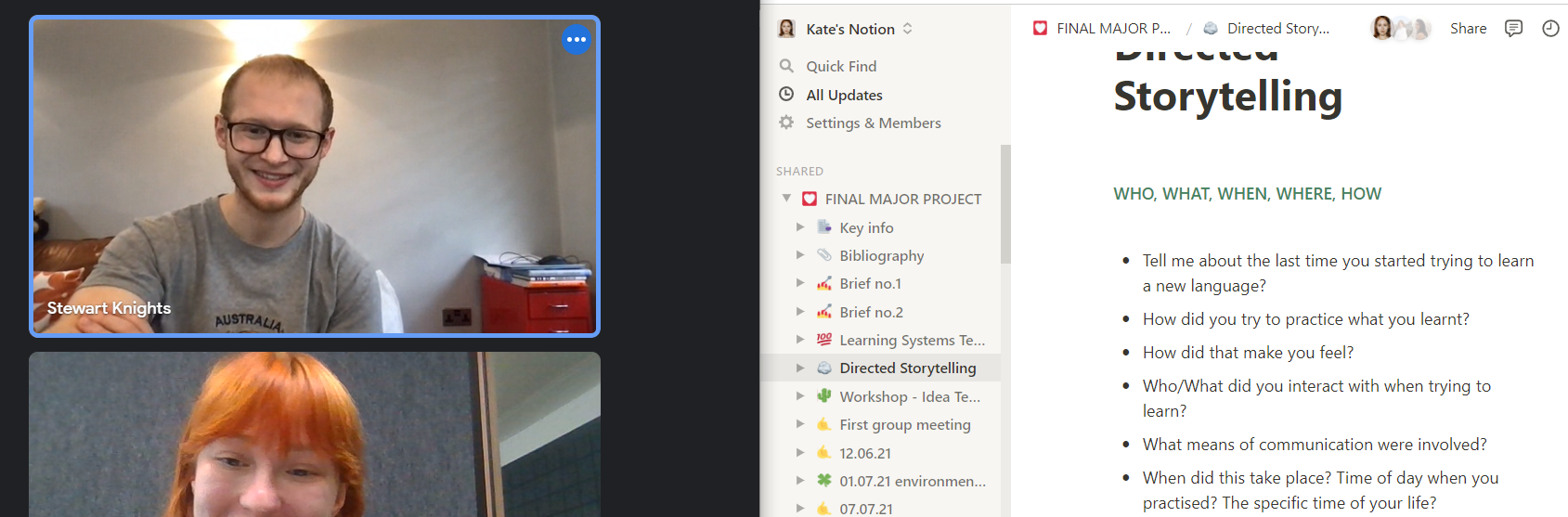The width and height of the screenshot is (1568, 517).
Task: Open the comments icon next to Share
Action: (1513, 29)
